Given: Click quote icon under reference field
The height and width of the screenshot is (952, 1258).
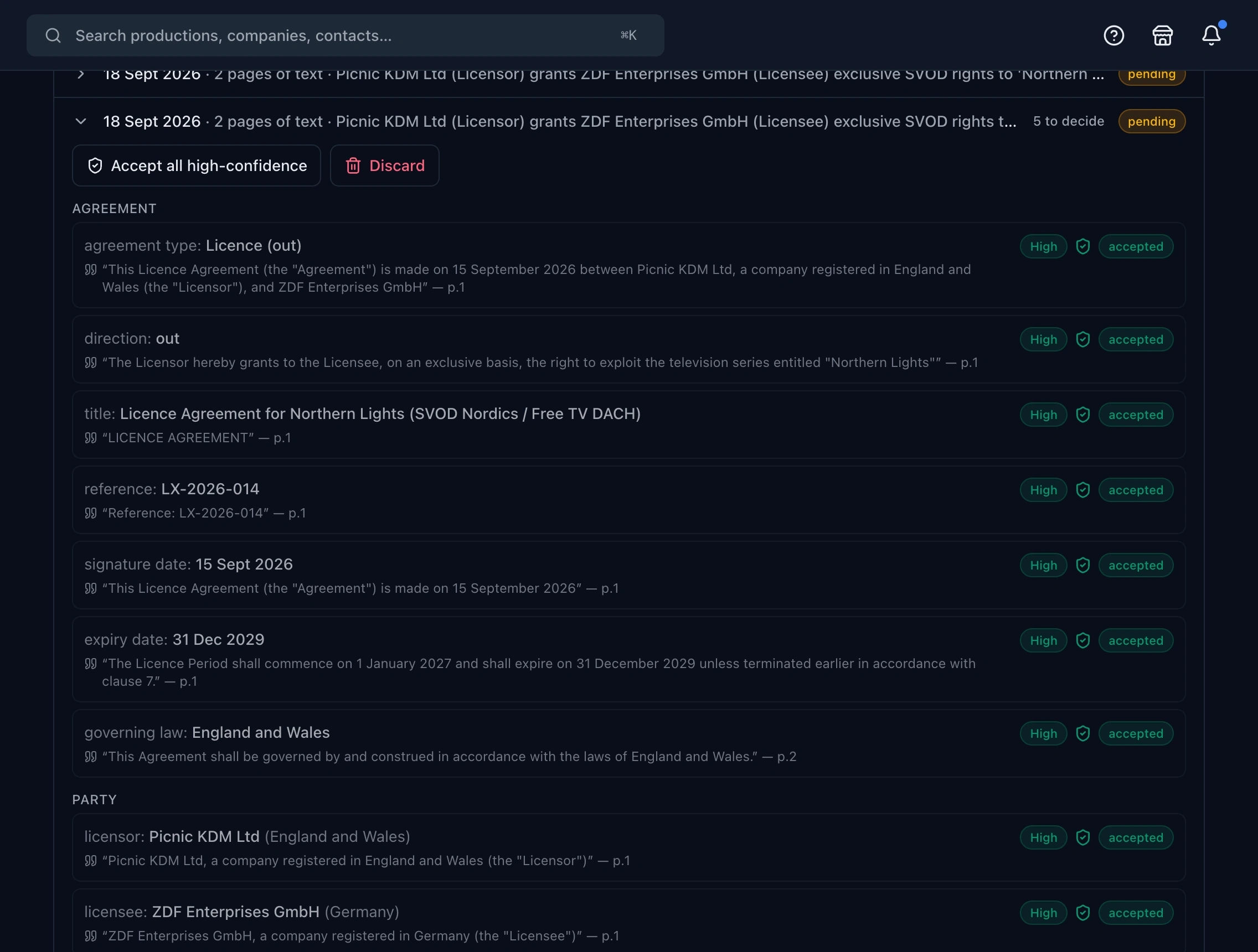Looking at the screenshot, I should (x=90, y=513).
